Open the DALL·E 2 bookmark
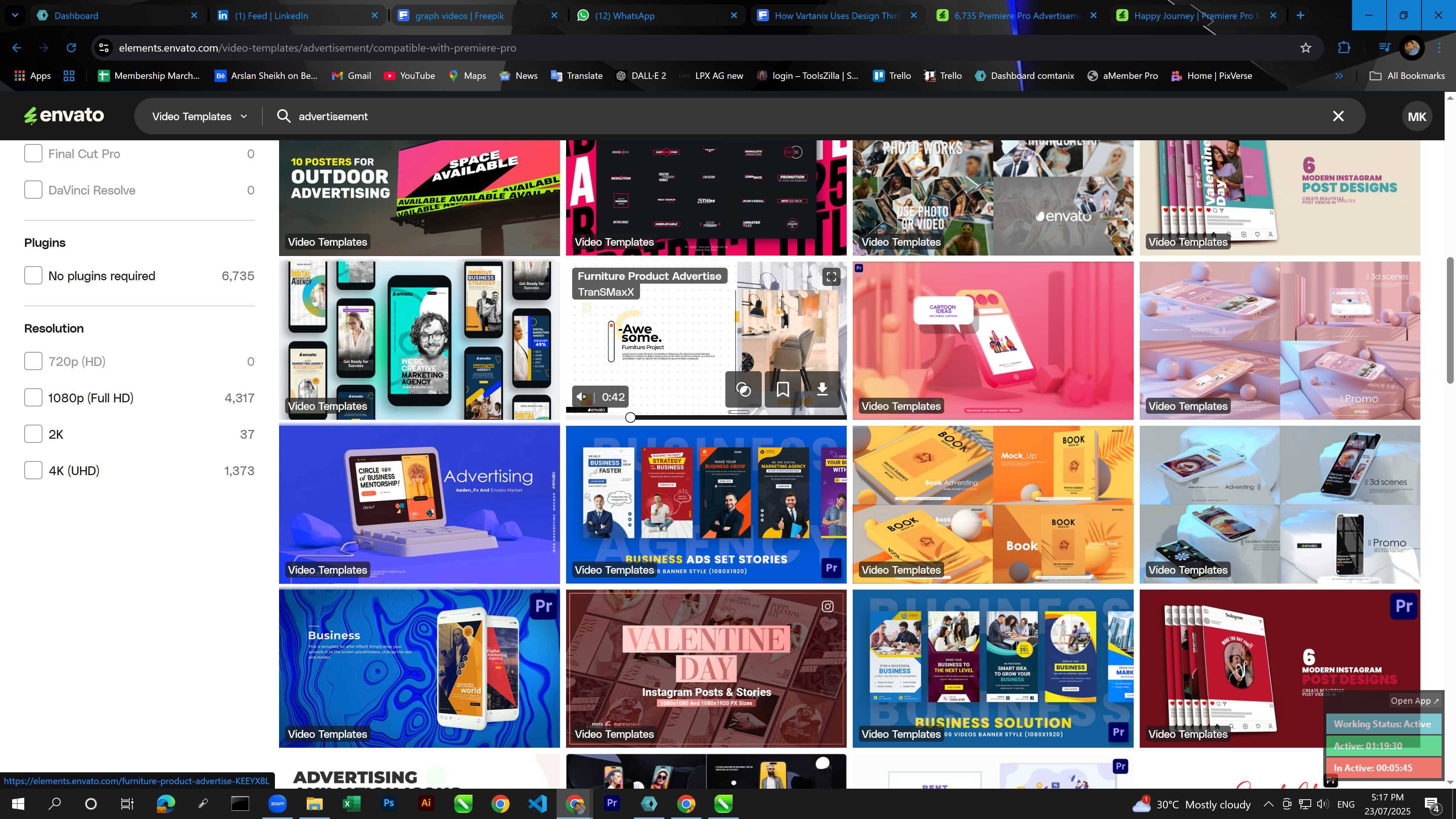Screen dimensions: 1456x819 [641, 76]
